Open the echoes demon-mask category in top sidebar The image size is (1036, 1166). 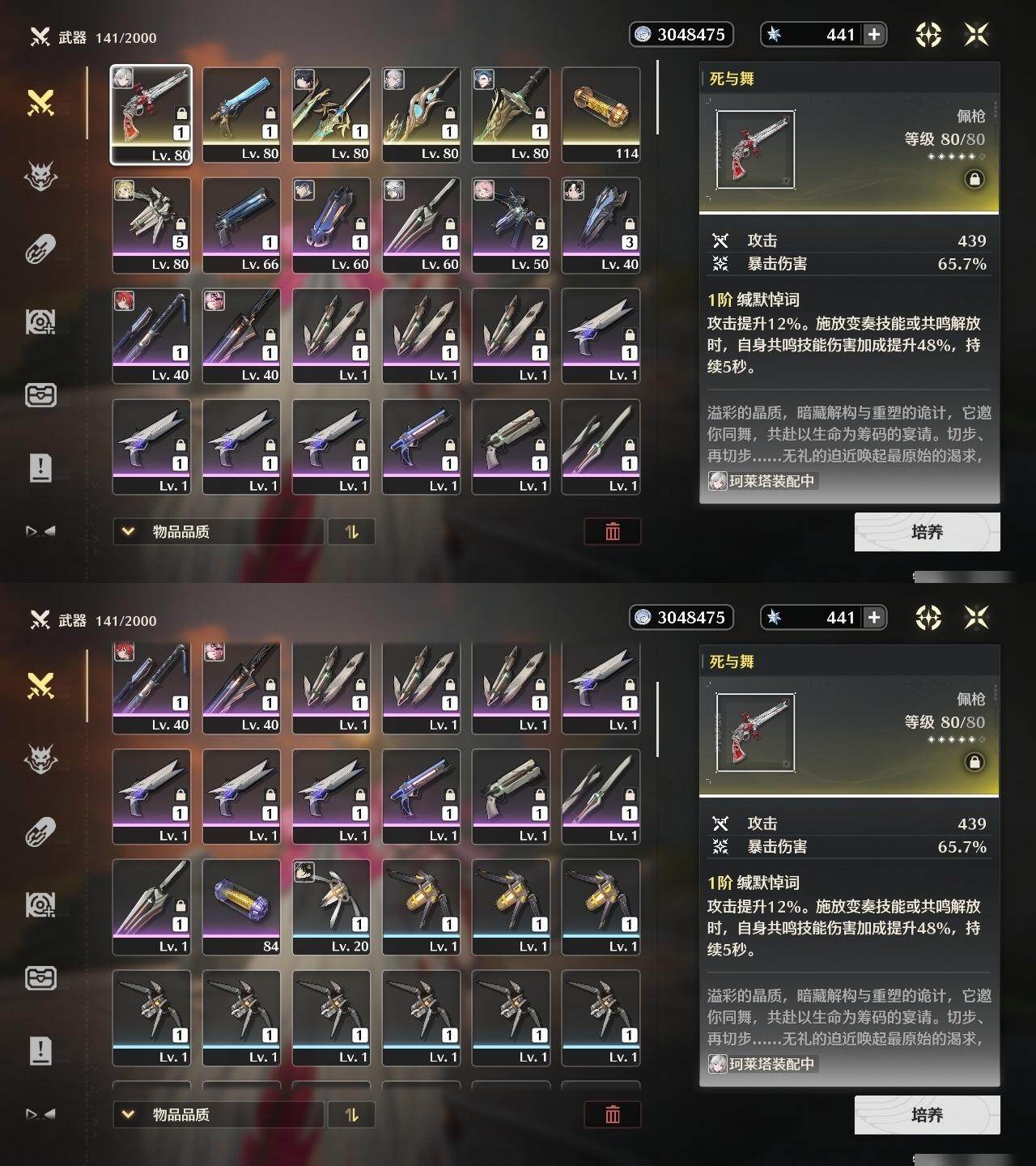[40, 176]
